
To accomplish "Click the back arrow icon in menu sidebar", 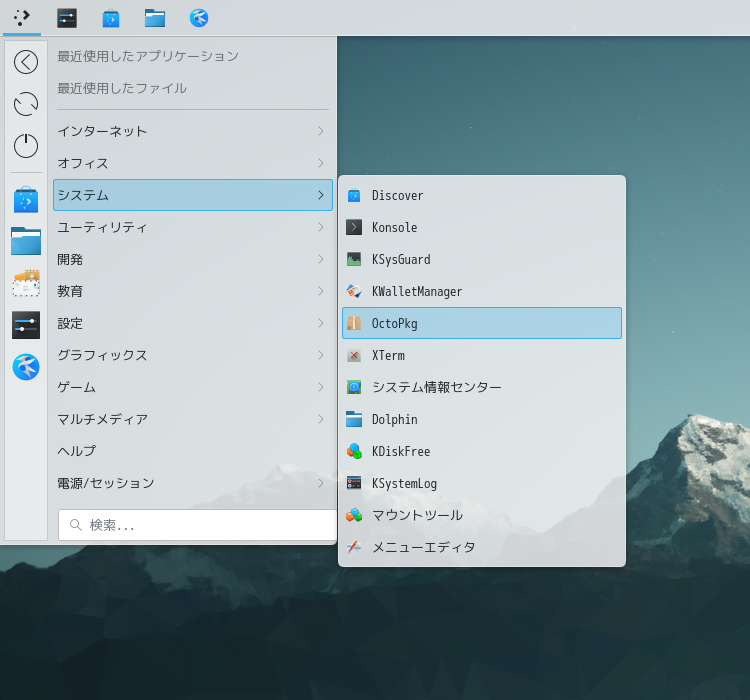I will click(26, 62).
